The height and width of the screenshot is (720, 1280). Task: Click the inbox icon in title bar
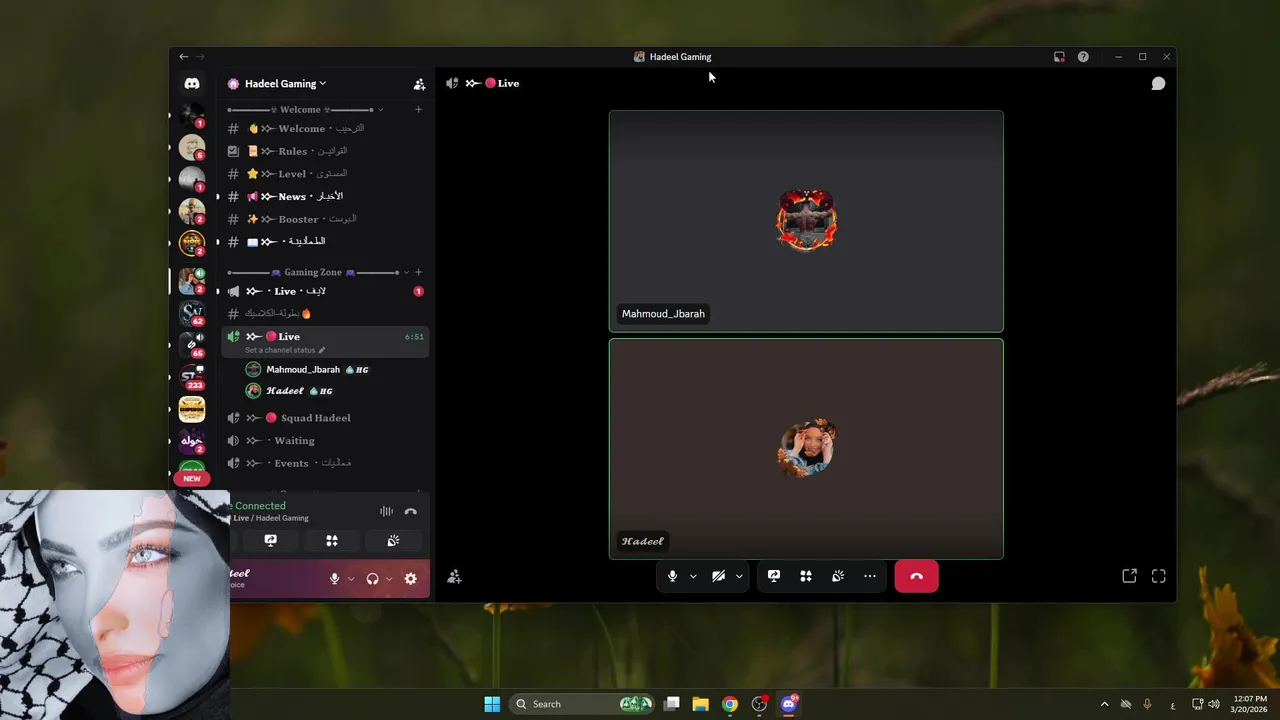[1059, 57]
